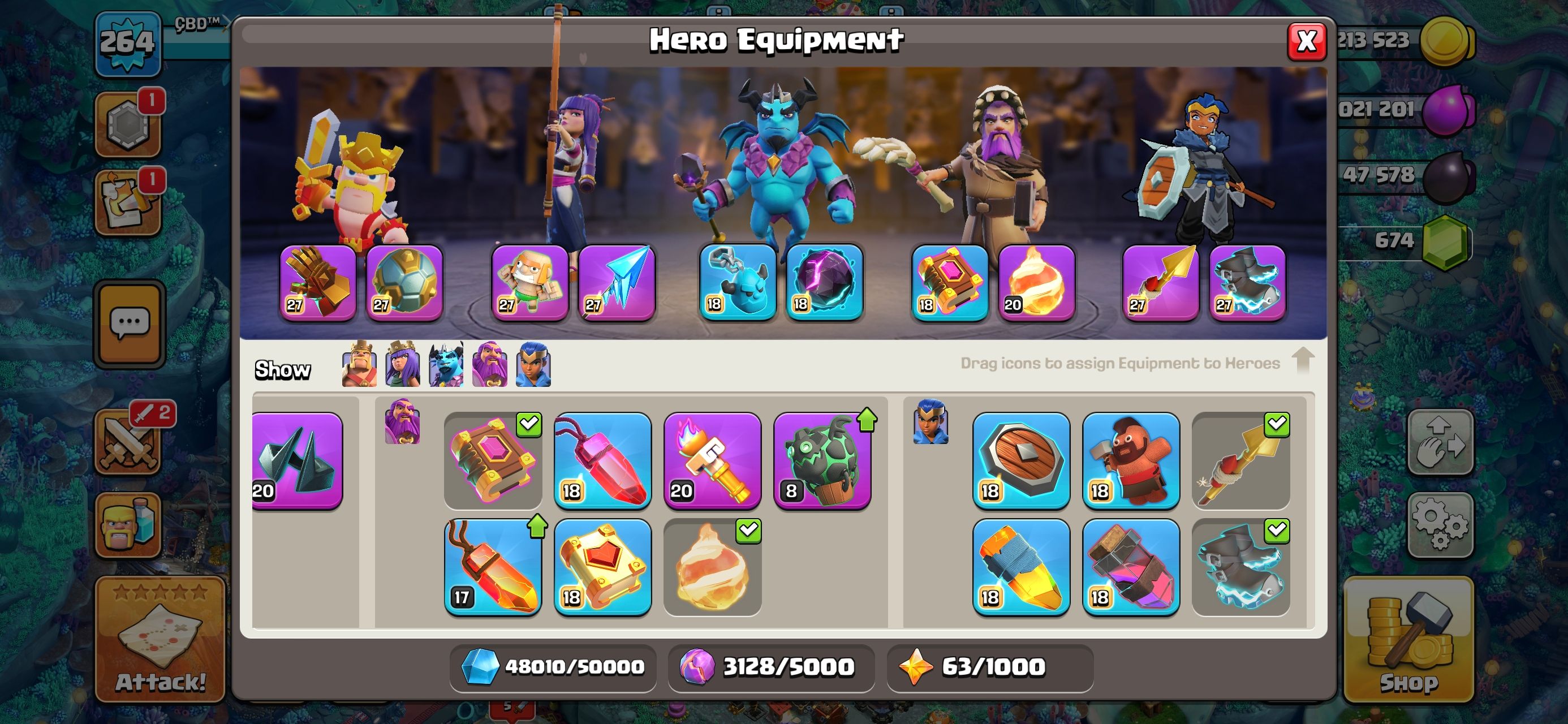Select the Archer Queen's Frozen Arrow equipment
The height and width of the screenshot is (724, 1568).
617,283
